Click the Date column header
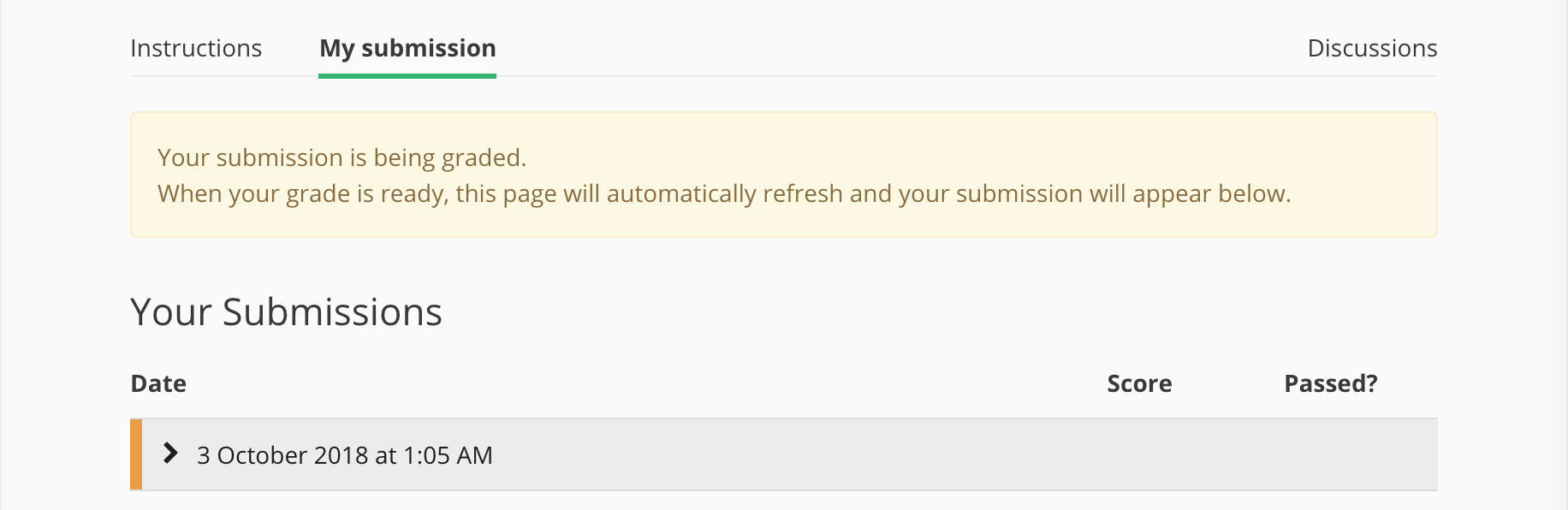 tap(158, 383)
